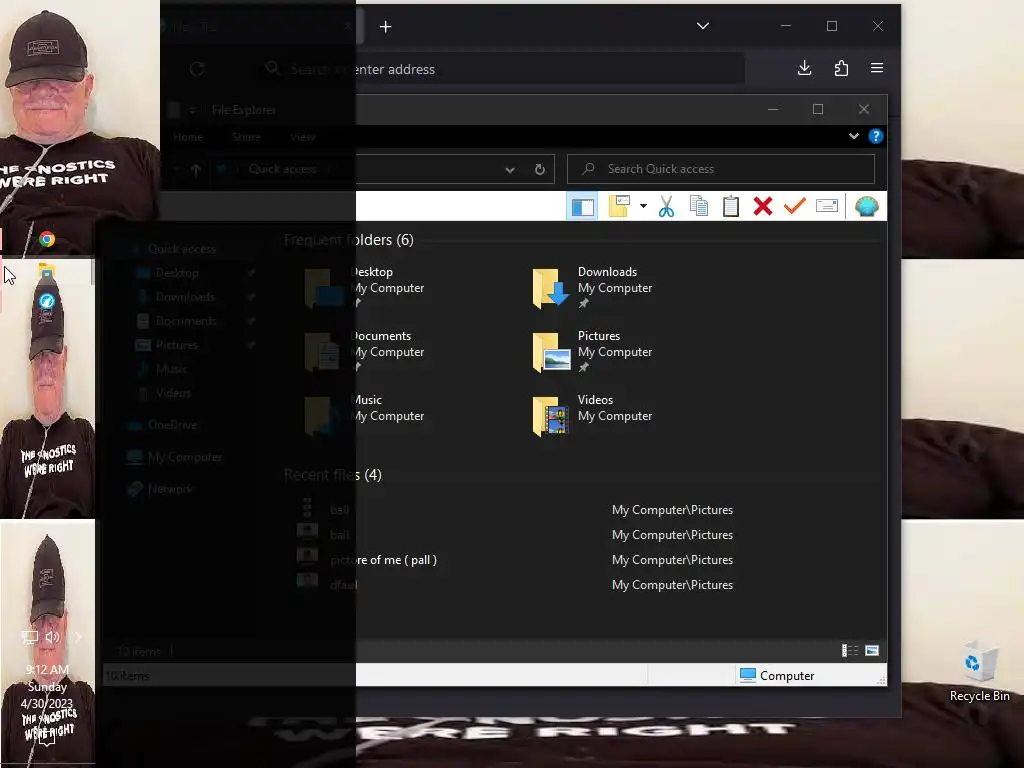Viewport: 1024px width, 768px height.
Task: Select the 'Desktop' frequent folder label
Action: (x=372, y=272)
